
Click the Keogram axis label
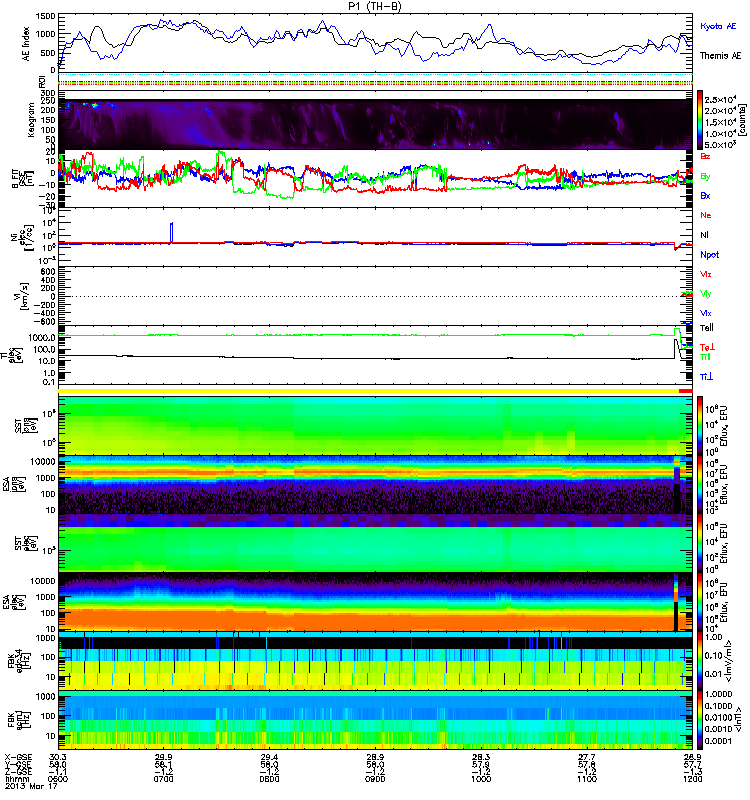coord(31,119)
